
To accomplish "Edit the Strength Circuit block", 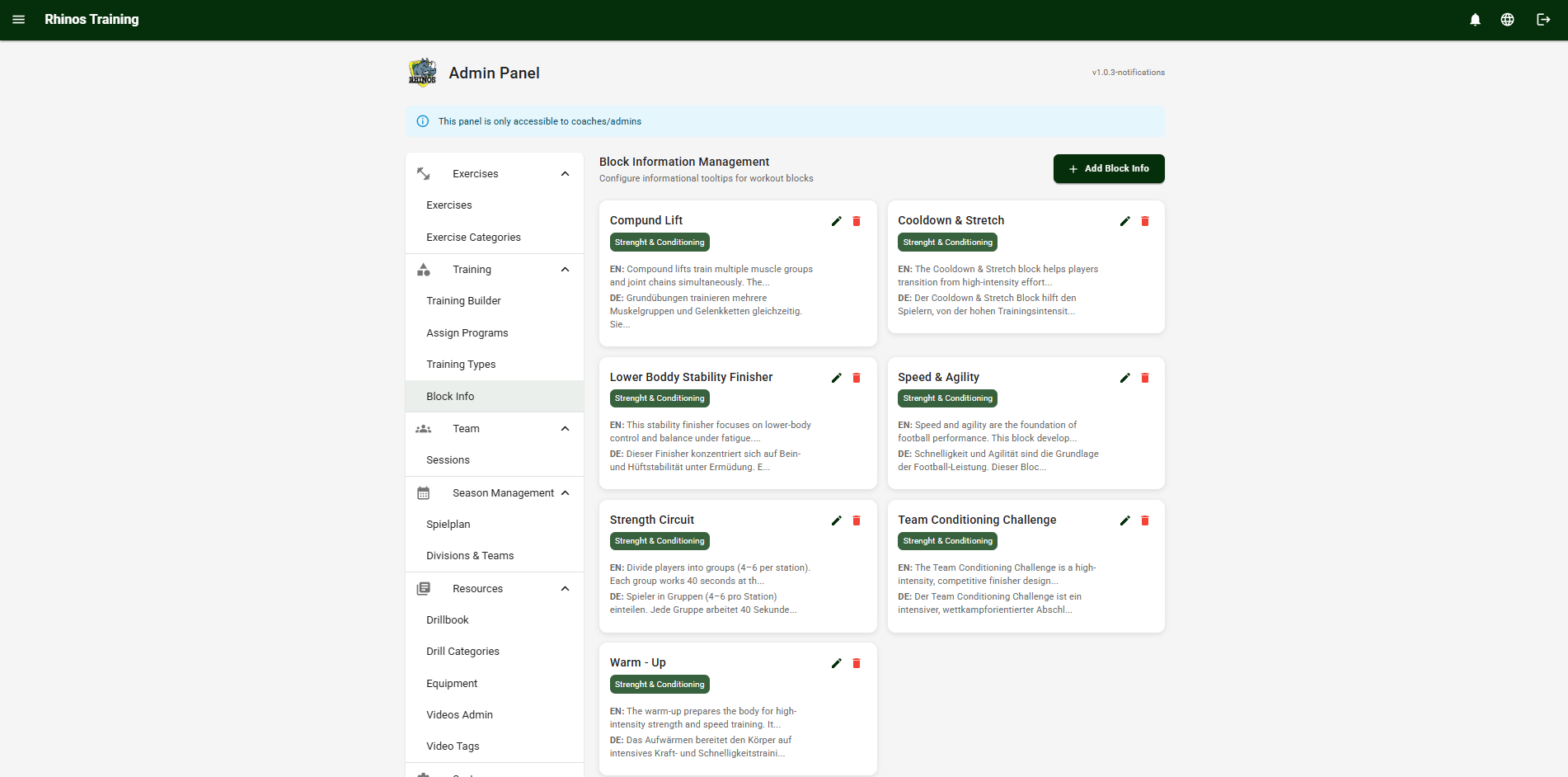I will click(837, 520).
